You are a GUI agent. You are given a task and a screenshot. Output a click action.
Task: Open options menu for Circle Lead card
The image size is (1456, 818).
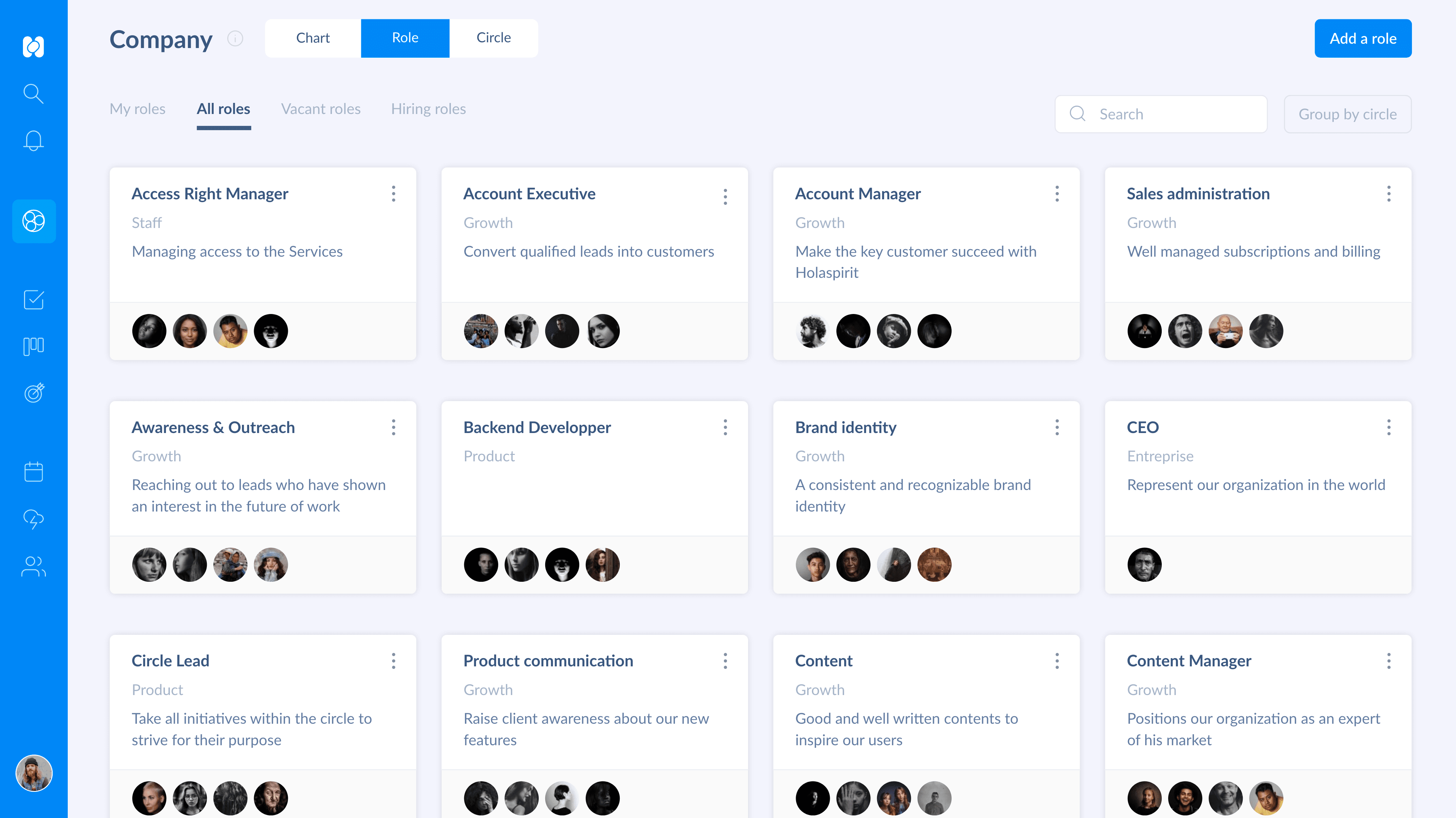pos(393,661)
